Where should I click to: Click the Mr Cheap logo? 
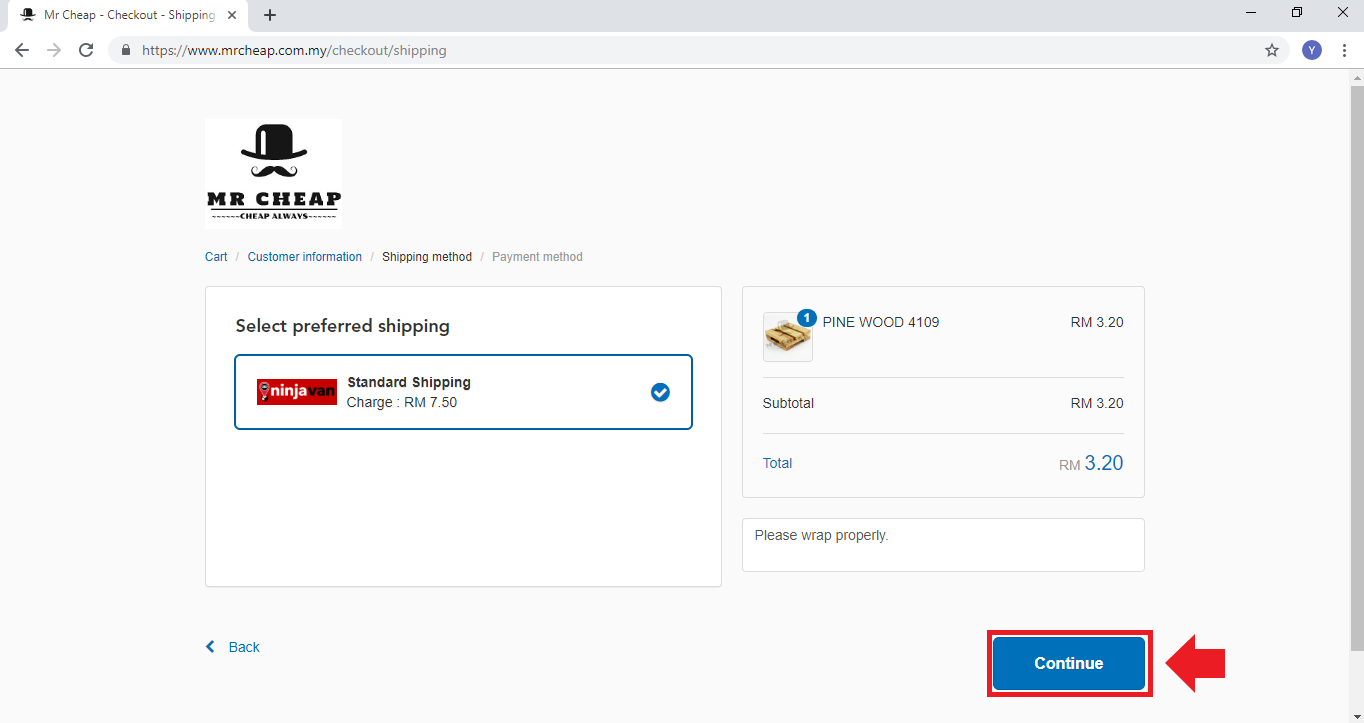[274, 174]
